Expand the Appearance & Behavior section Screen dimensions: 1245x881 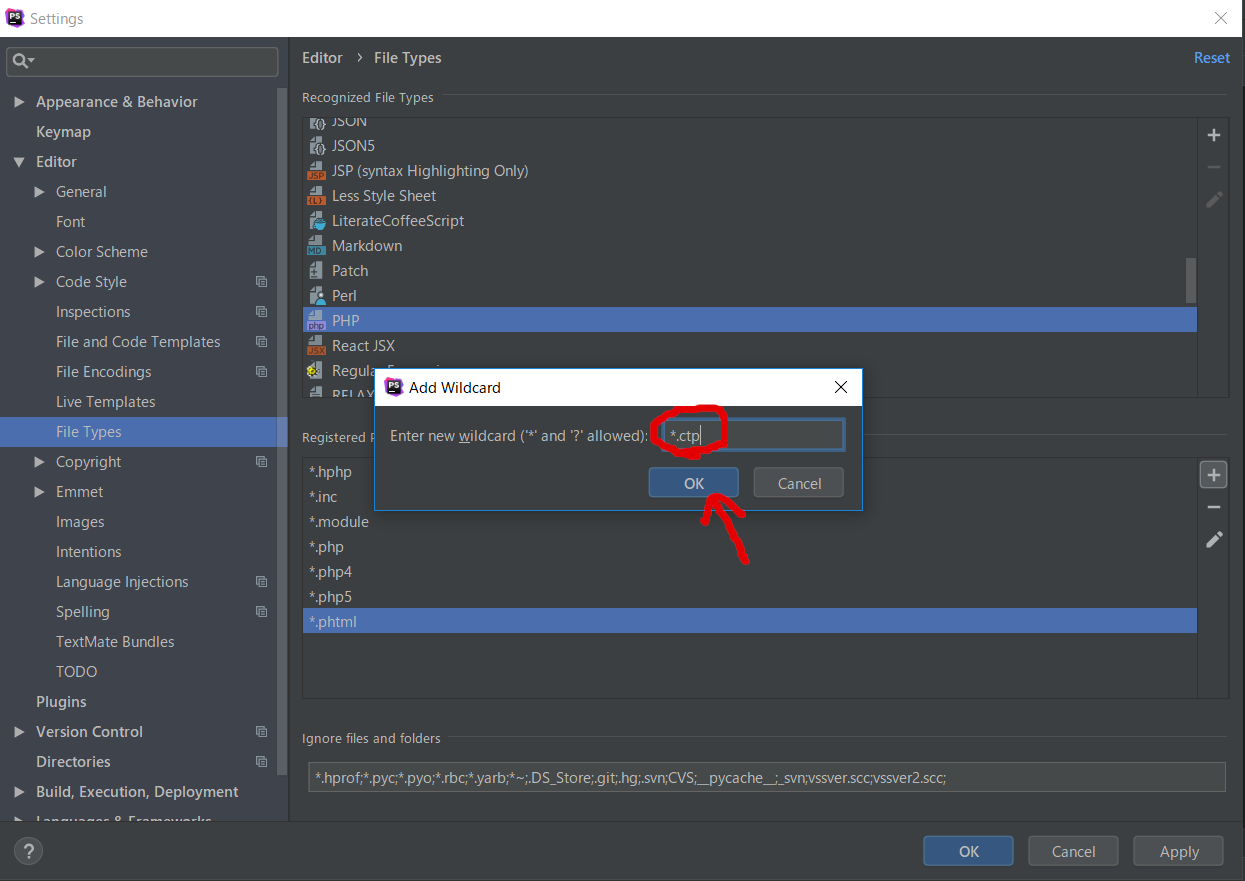pyautogui.click(x=18, y=102)
